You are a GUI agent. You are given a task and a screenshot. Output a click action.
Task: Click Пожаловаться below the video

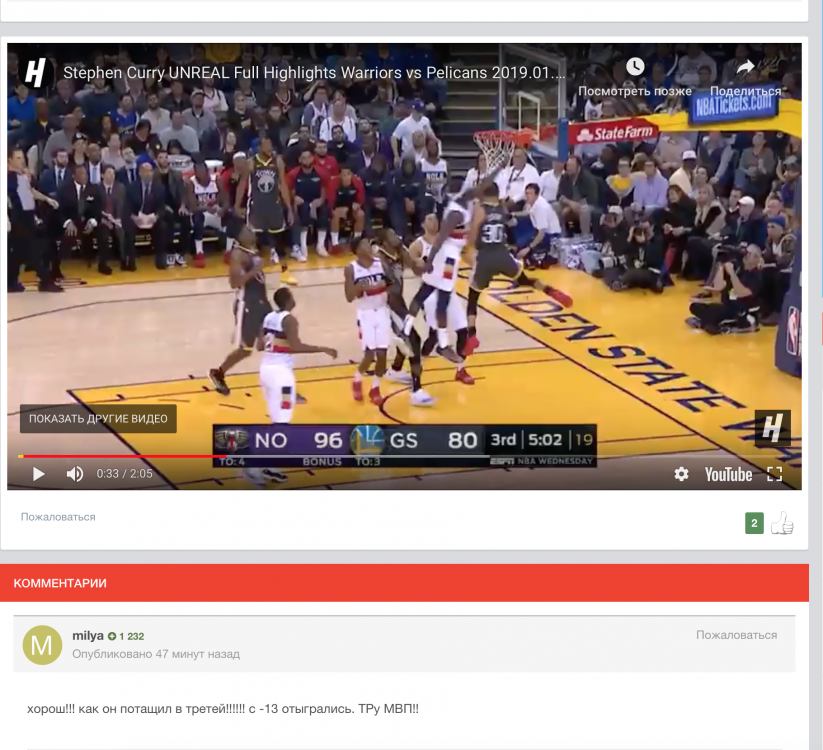pos(58,517)
